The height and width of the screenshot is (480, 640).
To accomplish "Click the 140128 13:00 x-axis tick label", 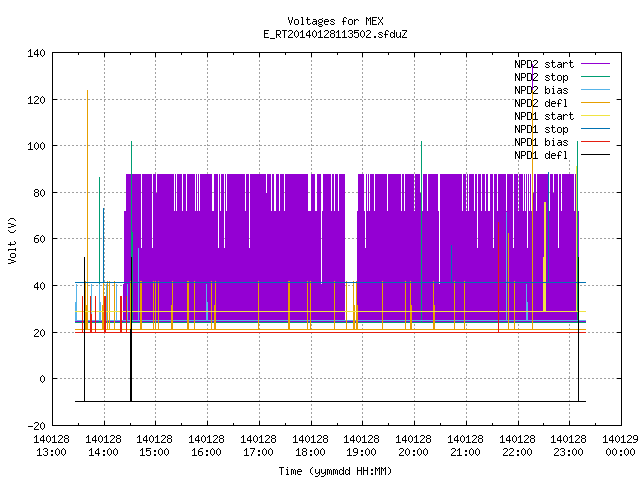I will click(x=51, y=446).
